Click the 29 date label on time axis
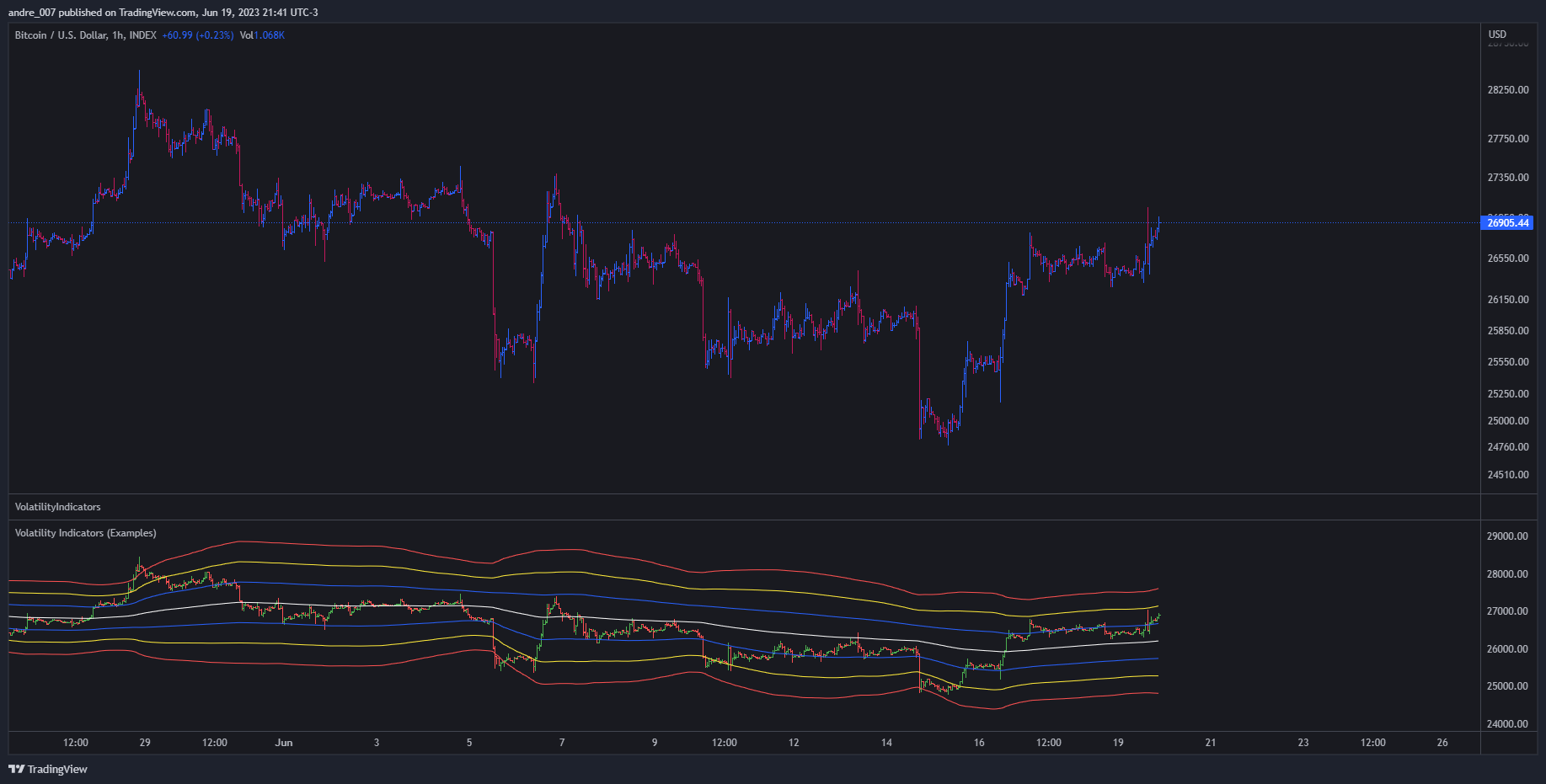The image size is (1546, 784). pyautogui.click(x=145, y=743)
